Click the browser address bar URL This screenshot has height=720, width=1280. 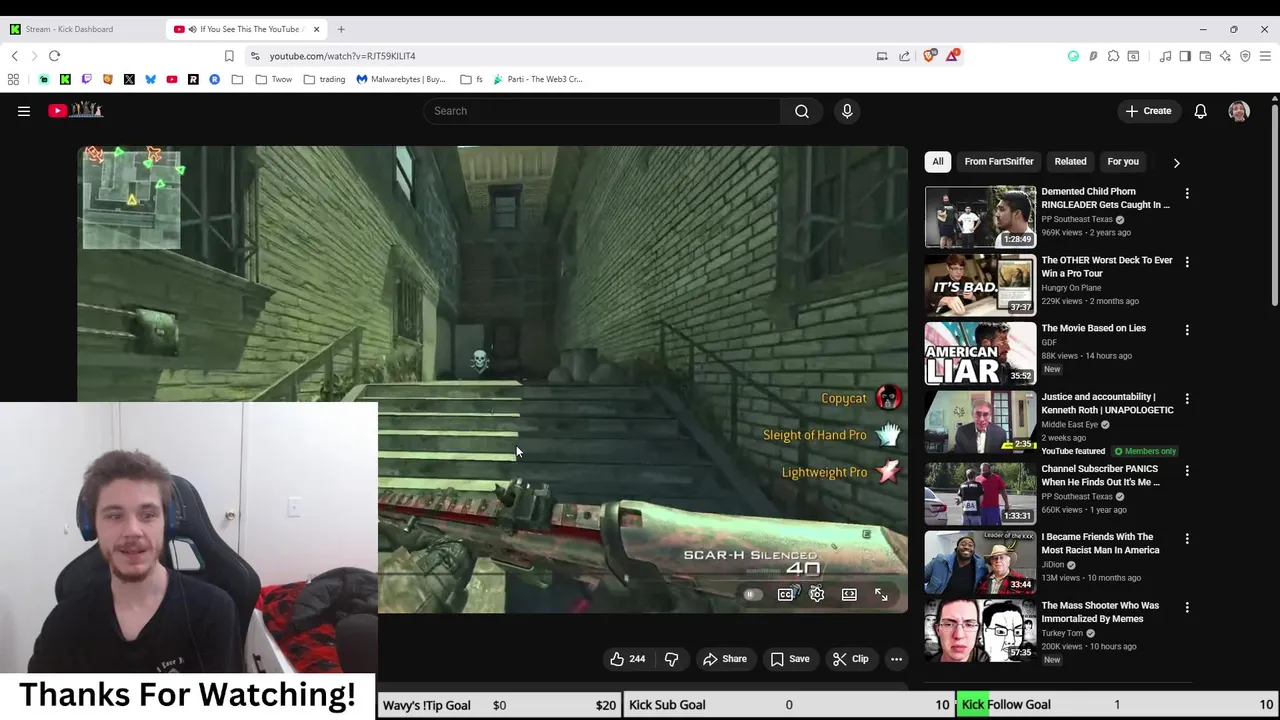342,56
